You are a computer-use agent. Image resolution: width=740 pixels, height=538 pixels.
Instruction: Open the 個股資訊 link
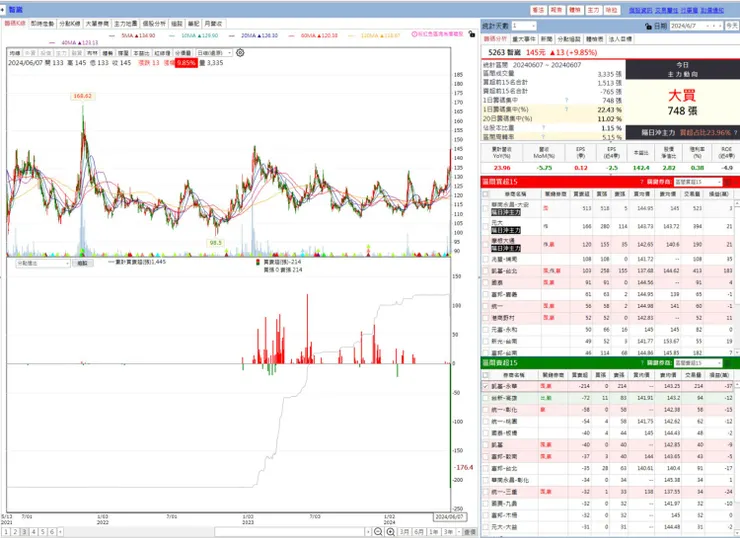click(640, 10)
